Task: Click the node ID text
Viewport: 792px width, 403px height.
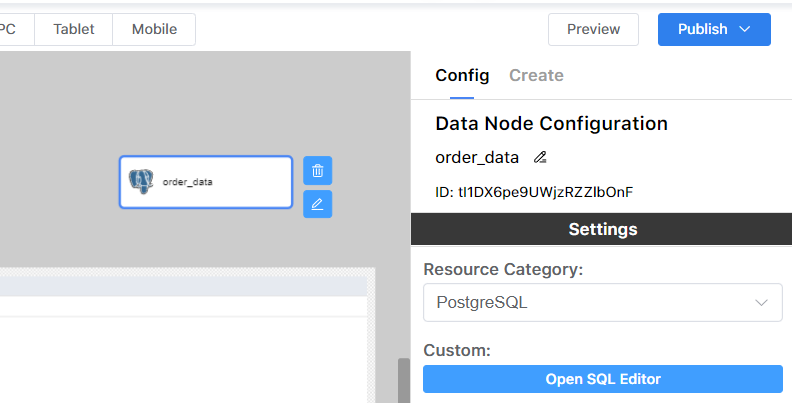Action: [534, 191]
